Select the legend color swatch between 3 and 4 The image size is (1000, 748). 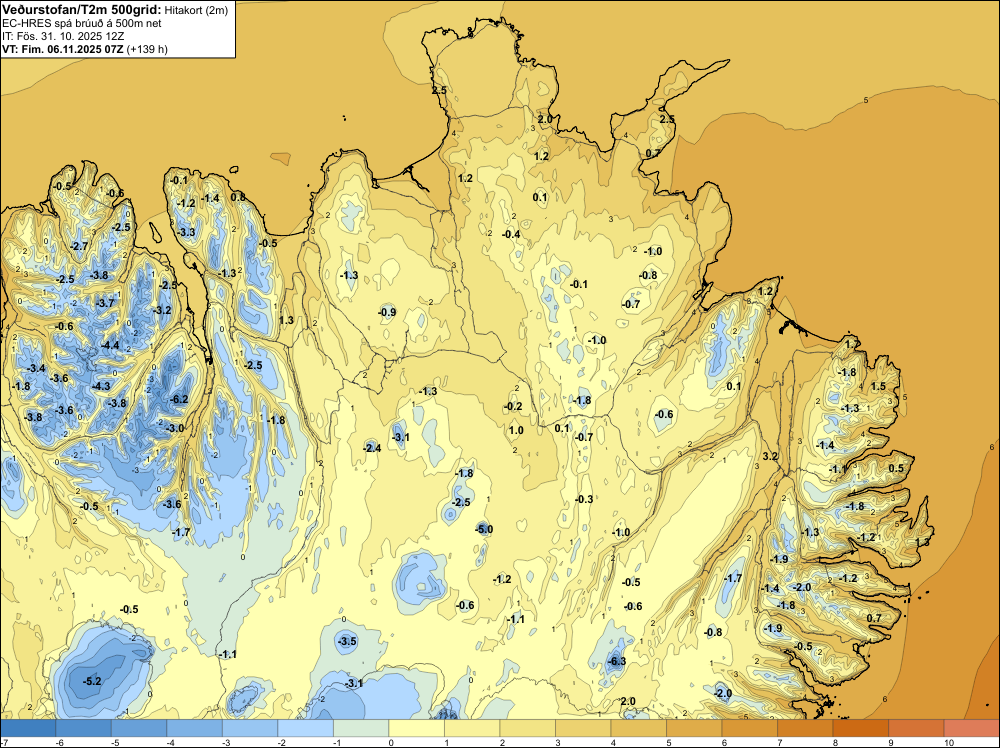click(x=583, y=728)
